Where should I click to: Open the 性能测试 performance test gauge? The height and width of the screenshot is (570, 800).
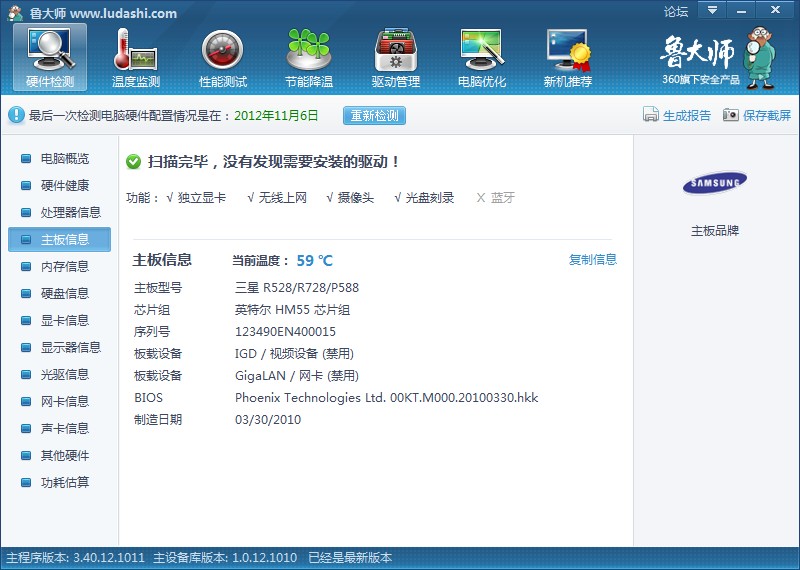tap(222, 57)
